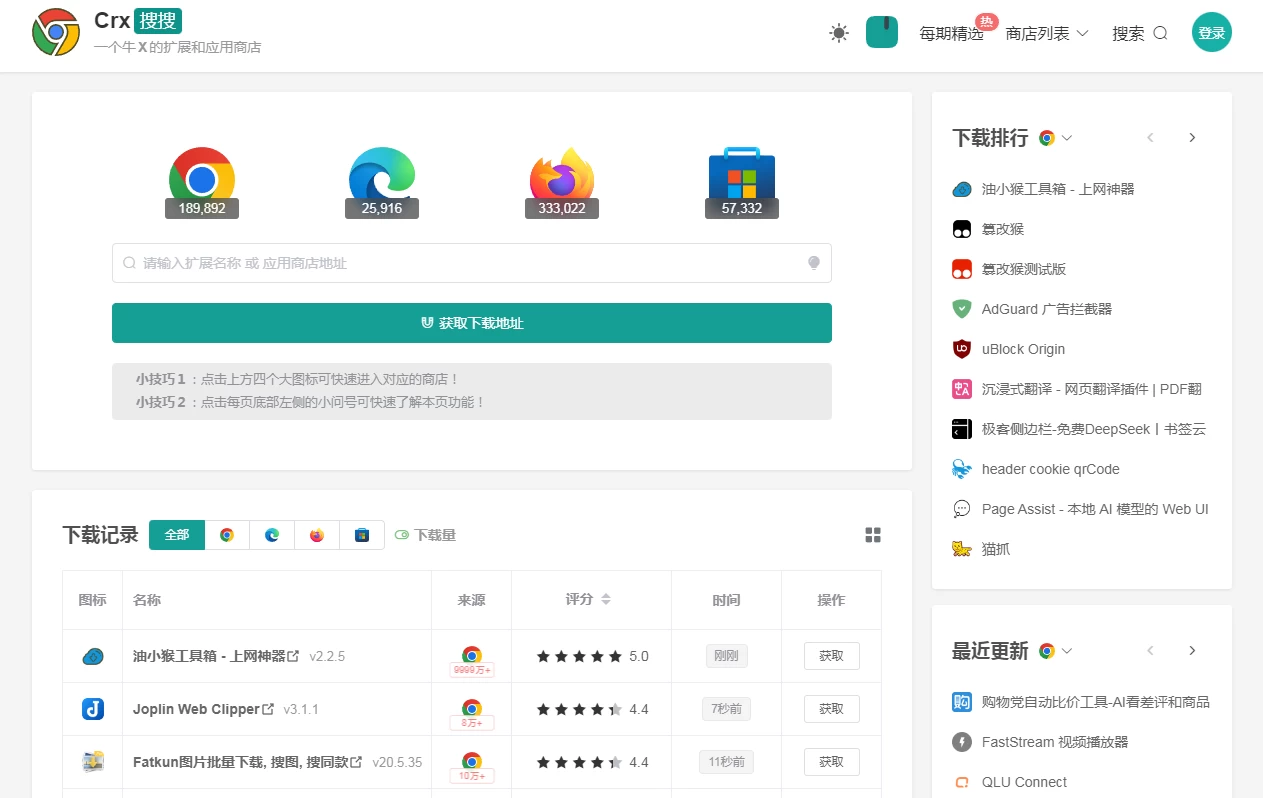Open 篡改猴 in the ranking list

pyautogui.click(x=1003, y=229)
